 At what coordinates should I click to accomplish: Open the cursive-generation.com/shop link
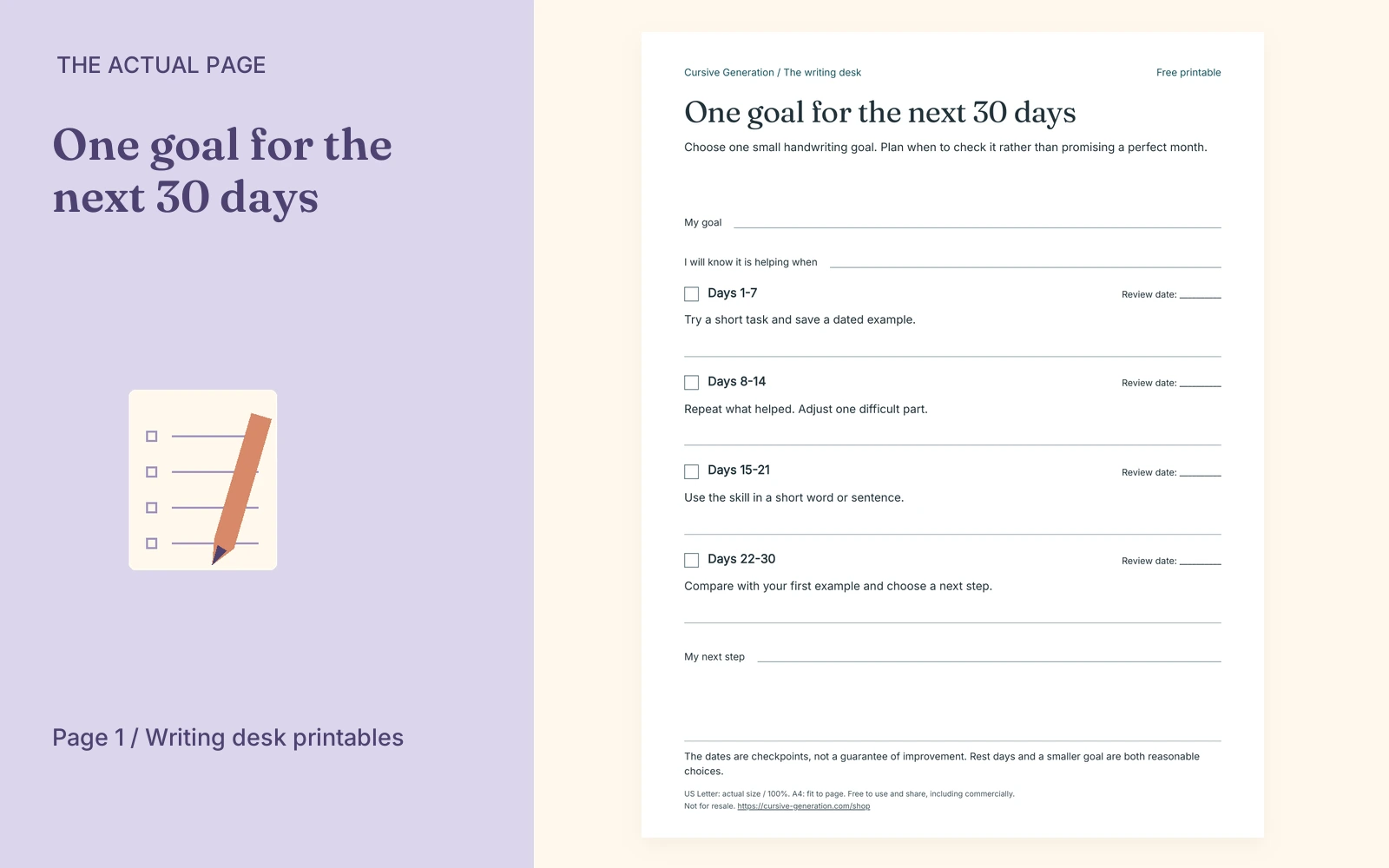tap(804, 806)
